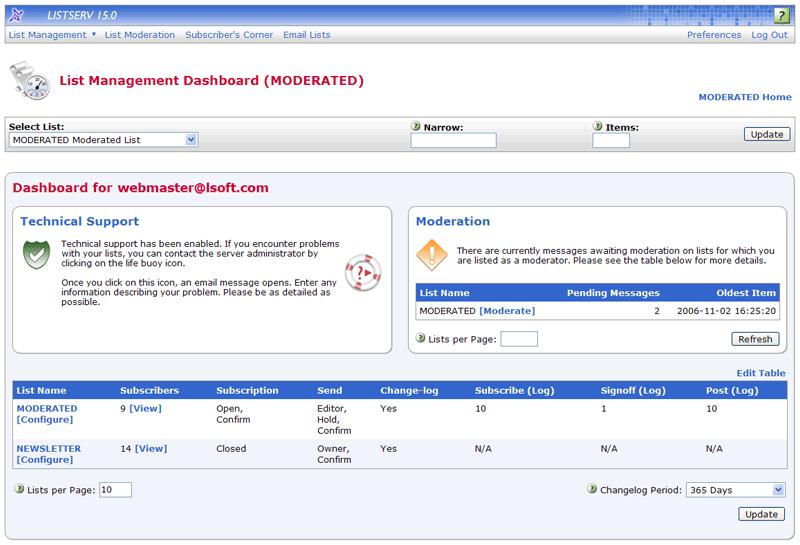Viewport: 800px width, 545px height.
Task: Open the MODERATED Home link
Action: click(745, 97)
